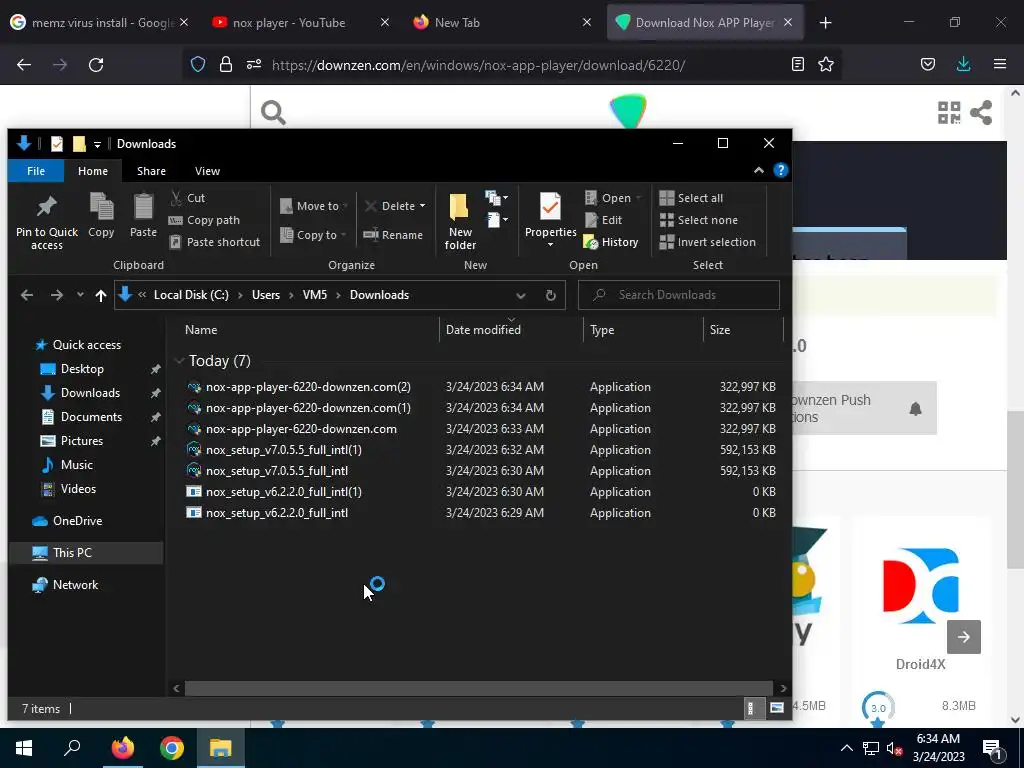
Task: Open new Firefox tab plus button
Action: tap(825, 23)
